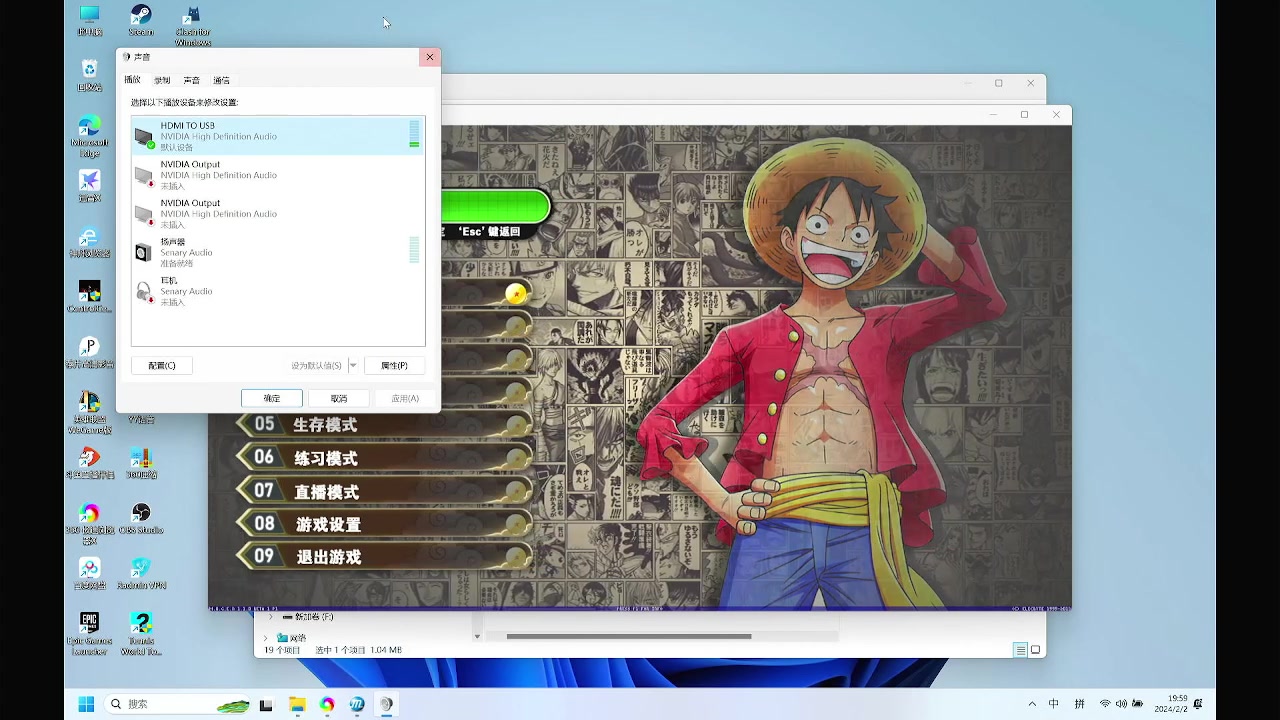Open the Clash for Windows desktop shortcut
Viewport: 1280px width, 720px height.
point(193,25)
